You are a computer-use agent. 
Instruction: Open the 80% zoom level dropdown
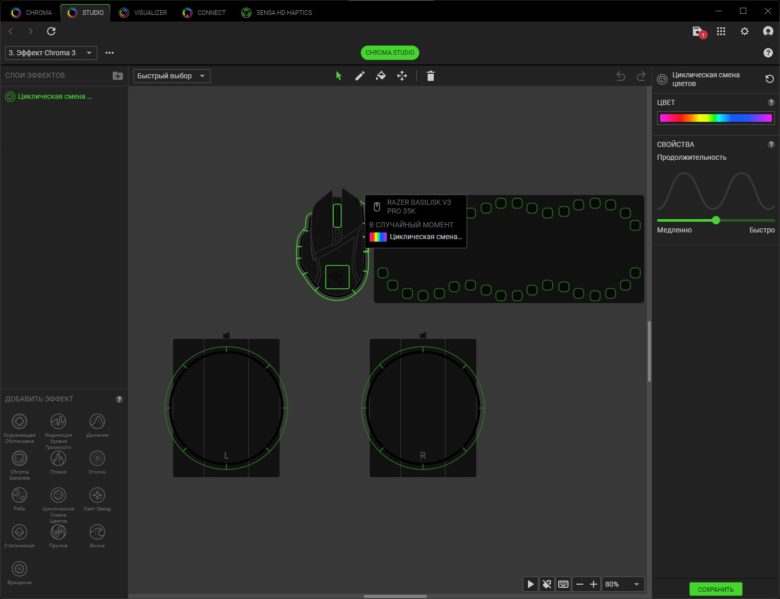(623, 584)
